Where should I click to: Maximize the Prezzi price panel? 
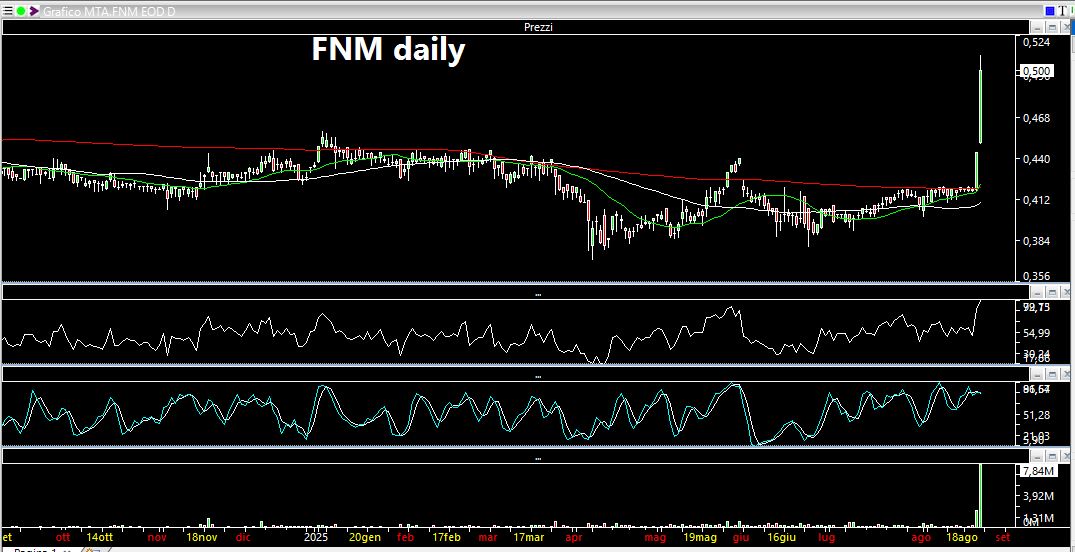coord(1050,27)
